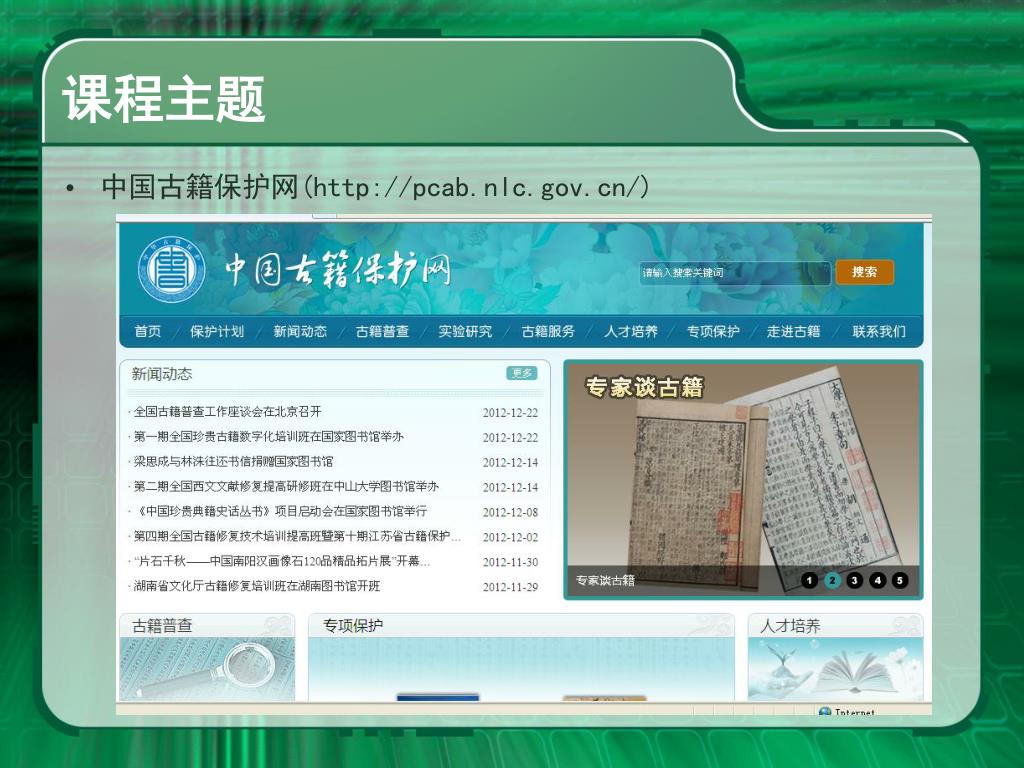
Task: Click the orange 搜索 button
Action: [864, 272]
